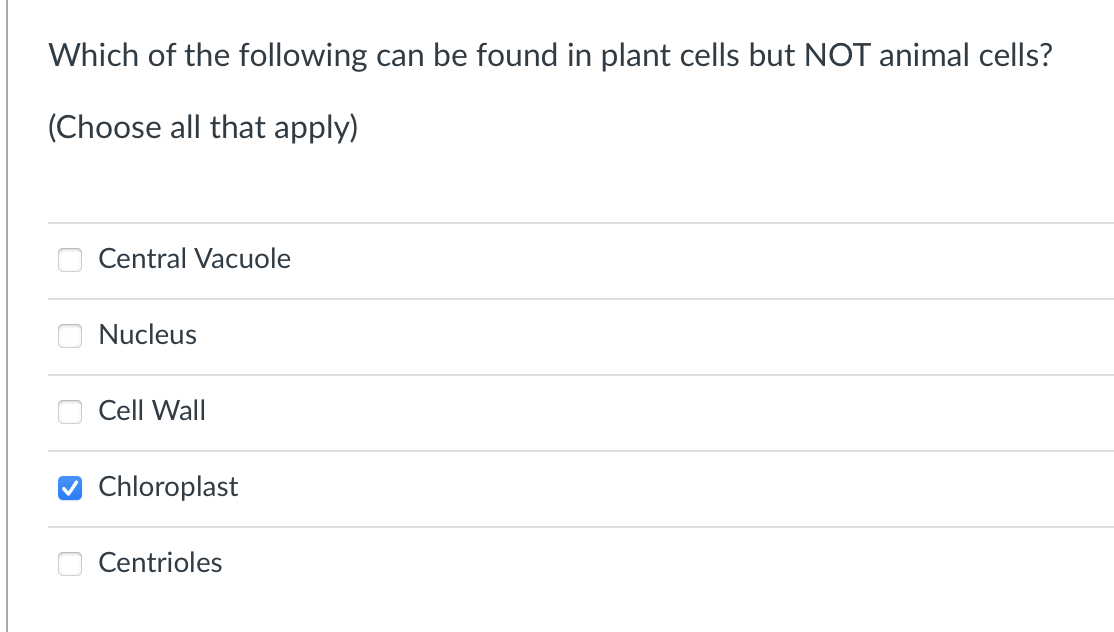Screen dimensions: 1114x632
Task: Click the "Nucleus" answer label text
Action: (148, 335)
